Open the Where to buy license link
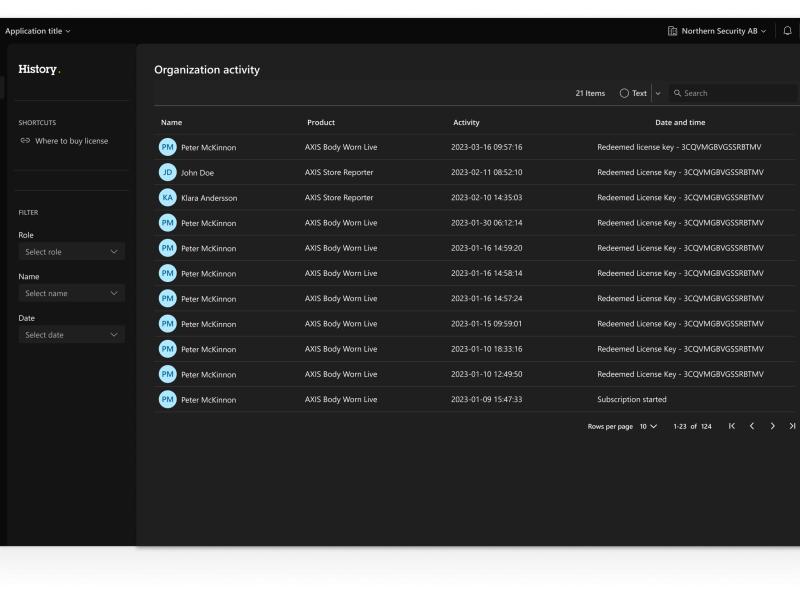This screenshot has width=800, height=600. point(71,141)
